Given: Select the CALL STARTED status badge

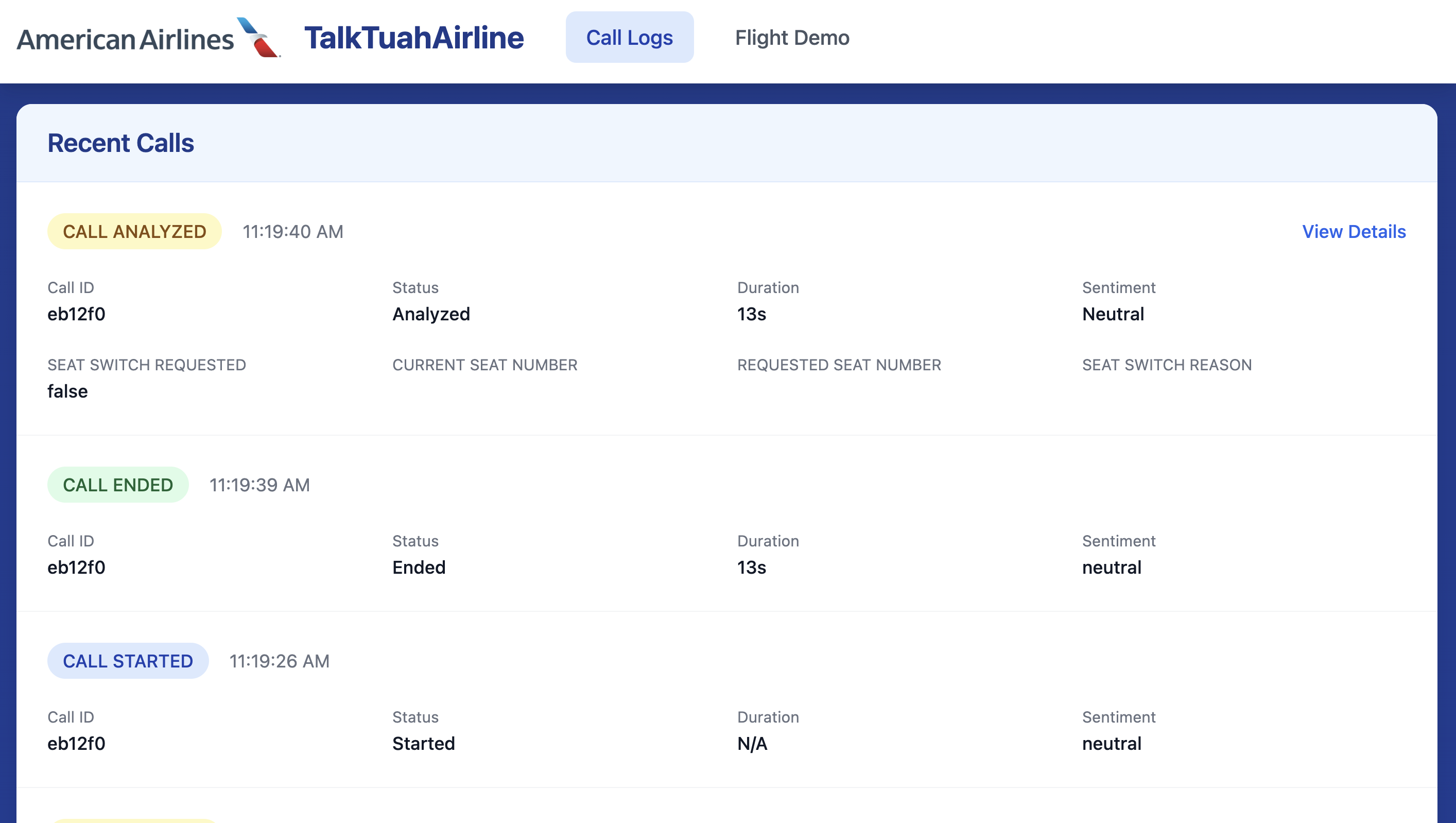Looking at the screenshot, I should click(128, 661).
